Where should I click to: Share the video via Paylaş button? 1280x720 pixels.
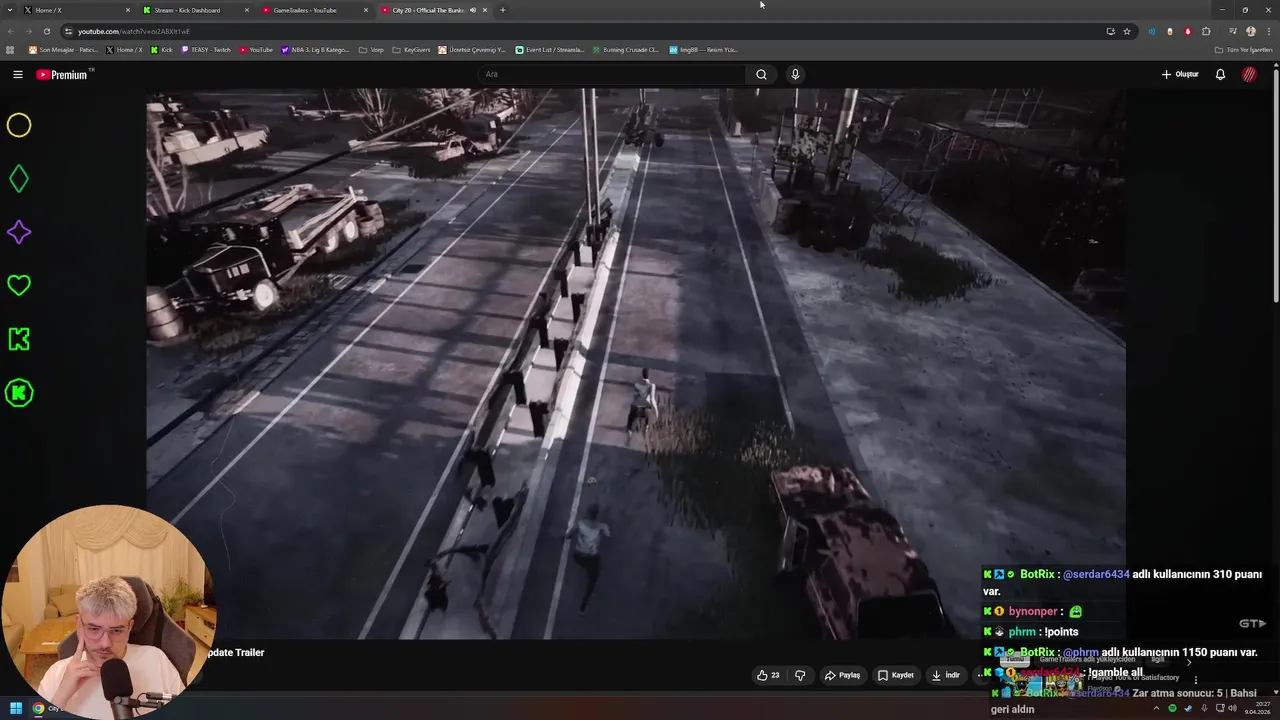842,675
